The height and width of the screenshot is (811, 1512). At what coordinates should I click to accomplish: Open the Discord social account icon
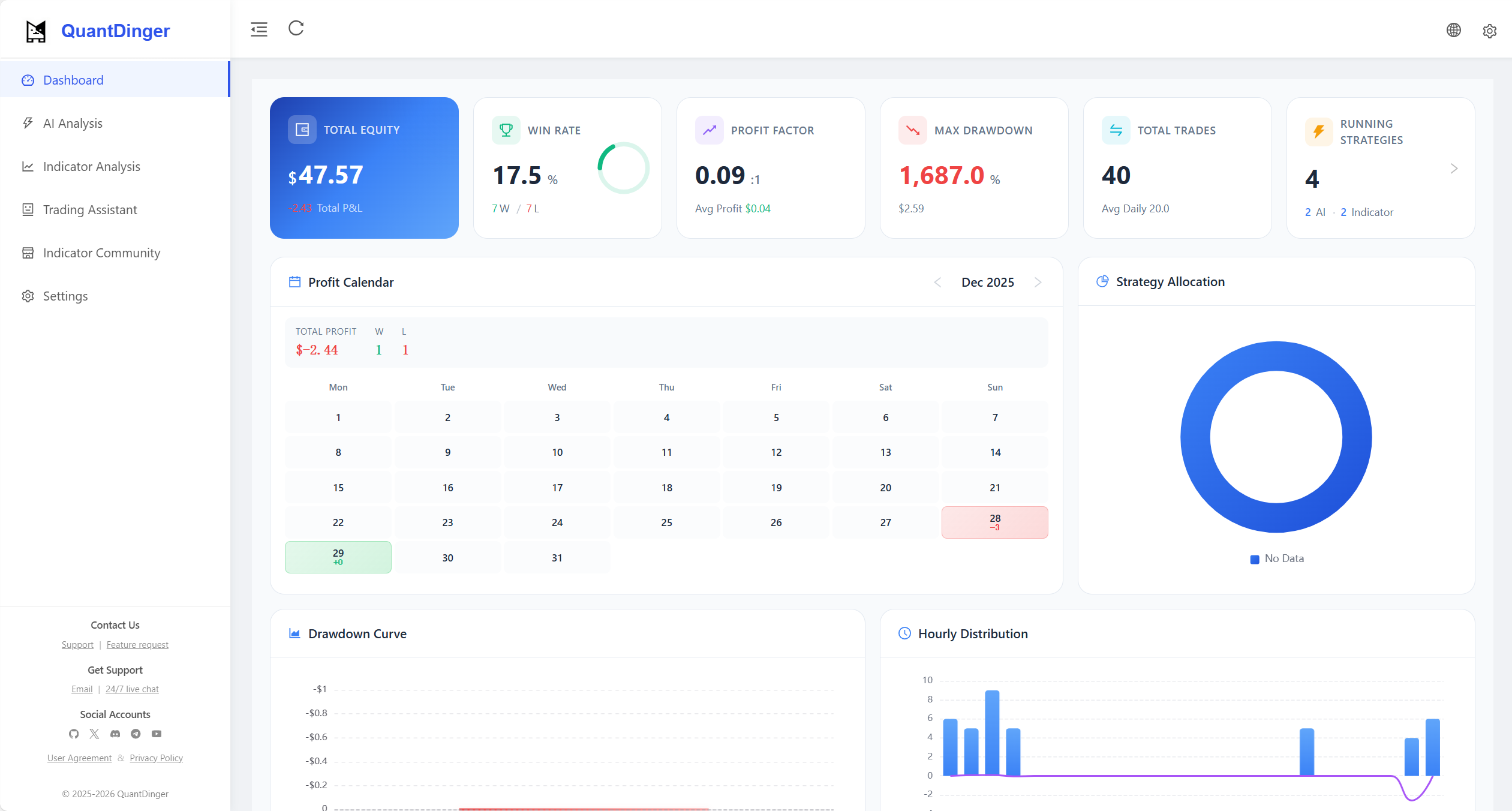[x=115, y=734]
